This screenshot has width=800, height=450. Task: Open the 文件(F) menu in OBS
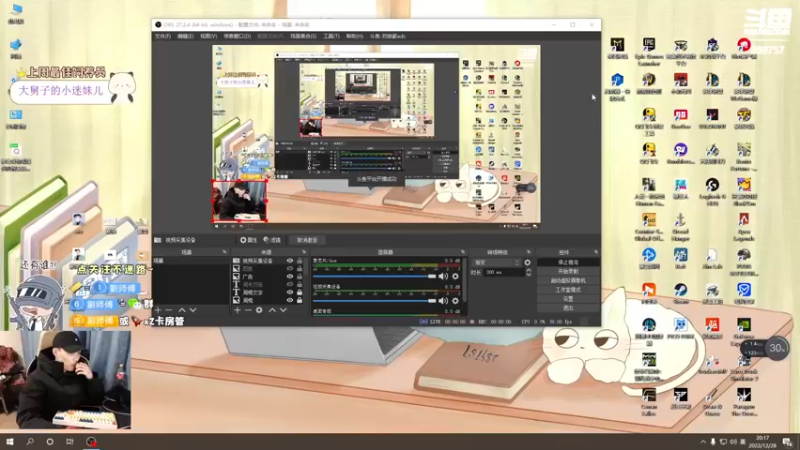point(163,36)
